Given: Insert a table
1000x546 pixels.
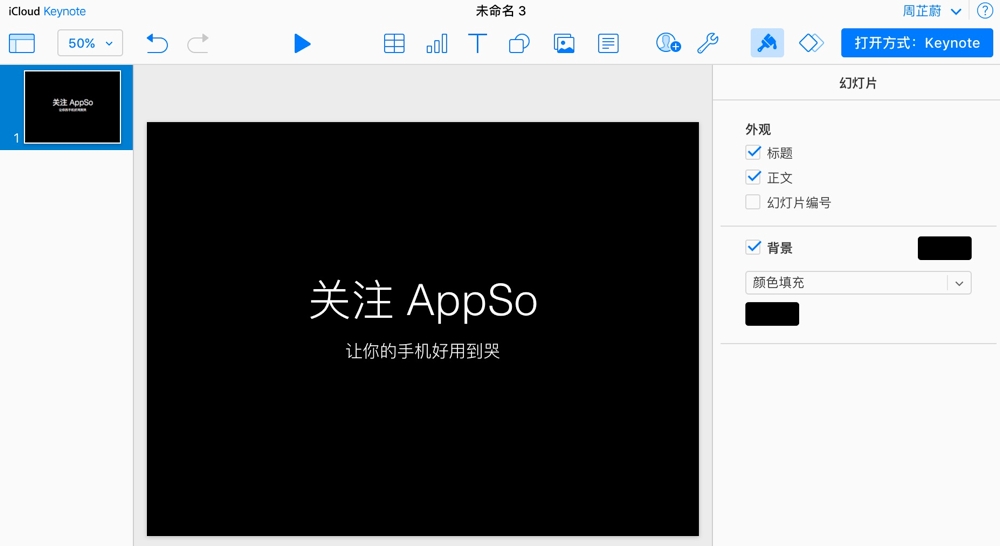Looking at the screenshot, I should click(394, 43).
